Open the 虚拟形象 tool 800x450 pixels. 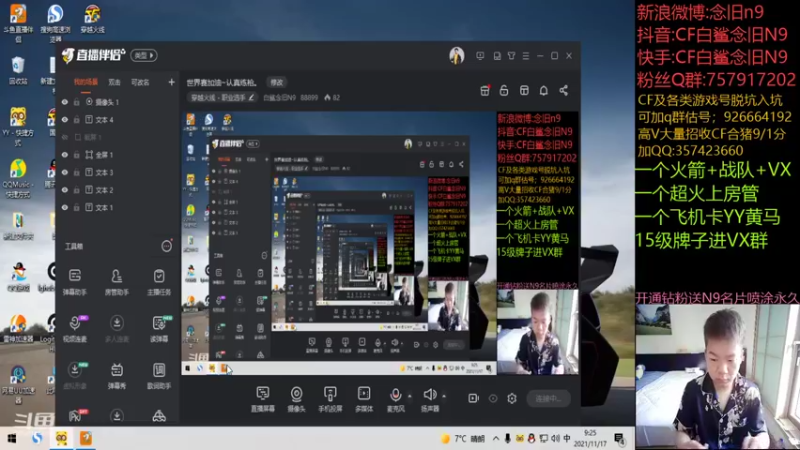coord(75,376)
